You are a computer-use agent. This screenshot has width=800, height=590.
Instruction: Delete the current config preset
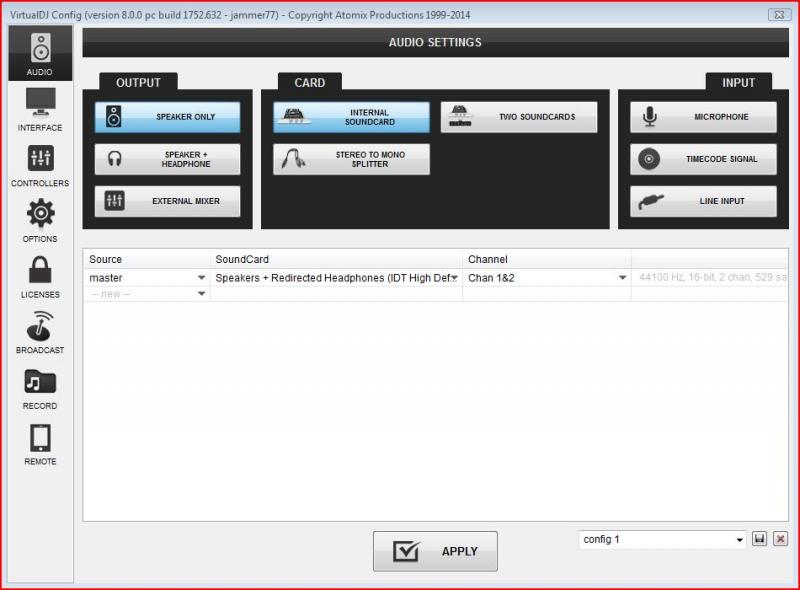coord(780,539)
